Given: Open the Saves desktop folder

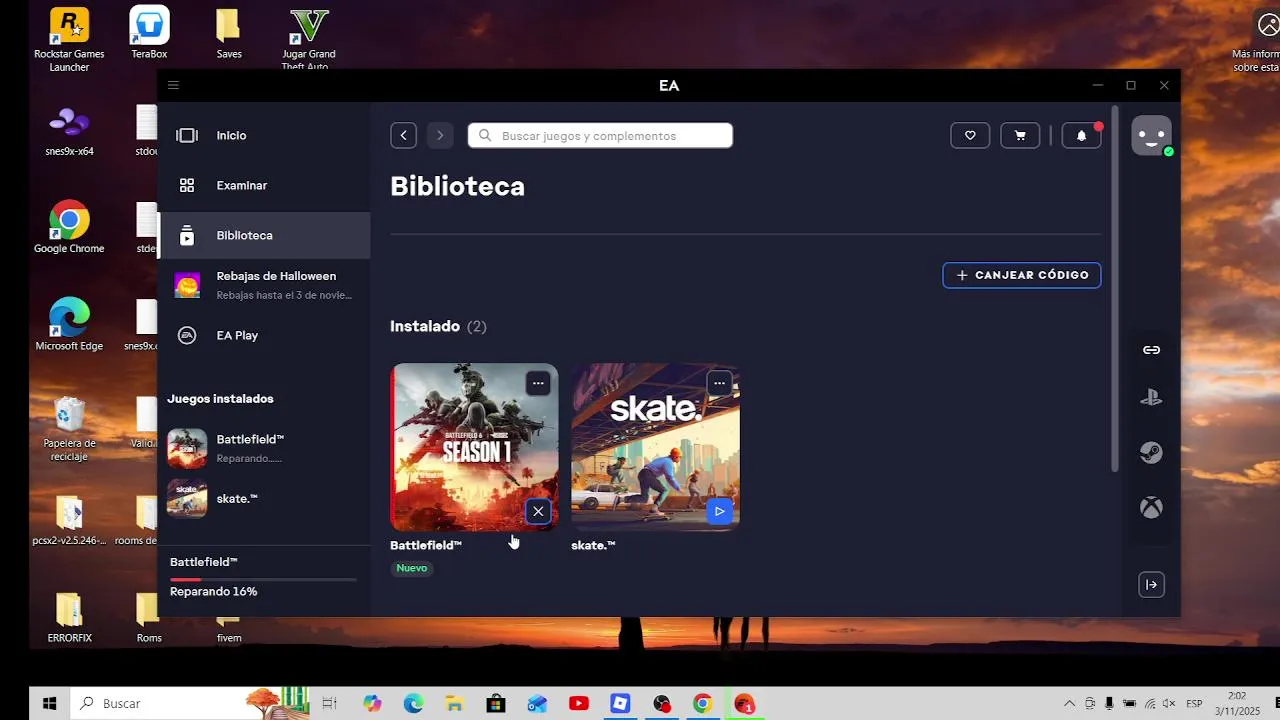Looking at the screenshot, I should (229, 33).
